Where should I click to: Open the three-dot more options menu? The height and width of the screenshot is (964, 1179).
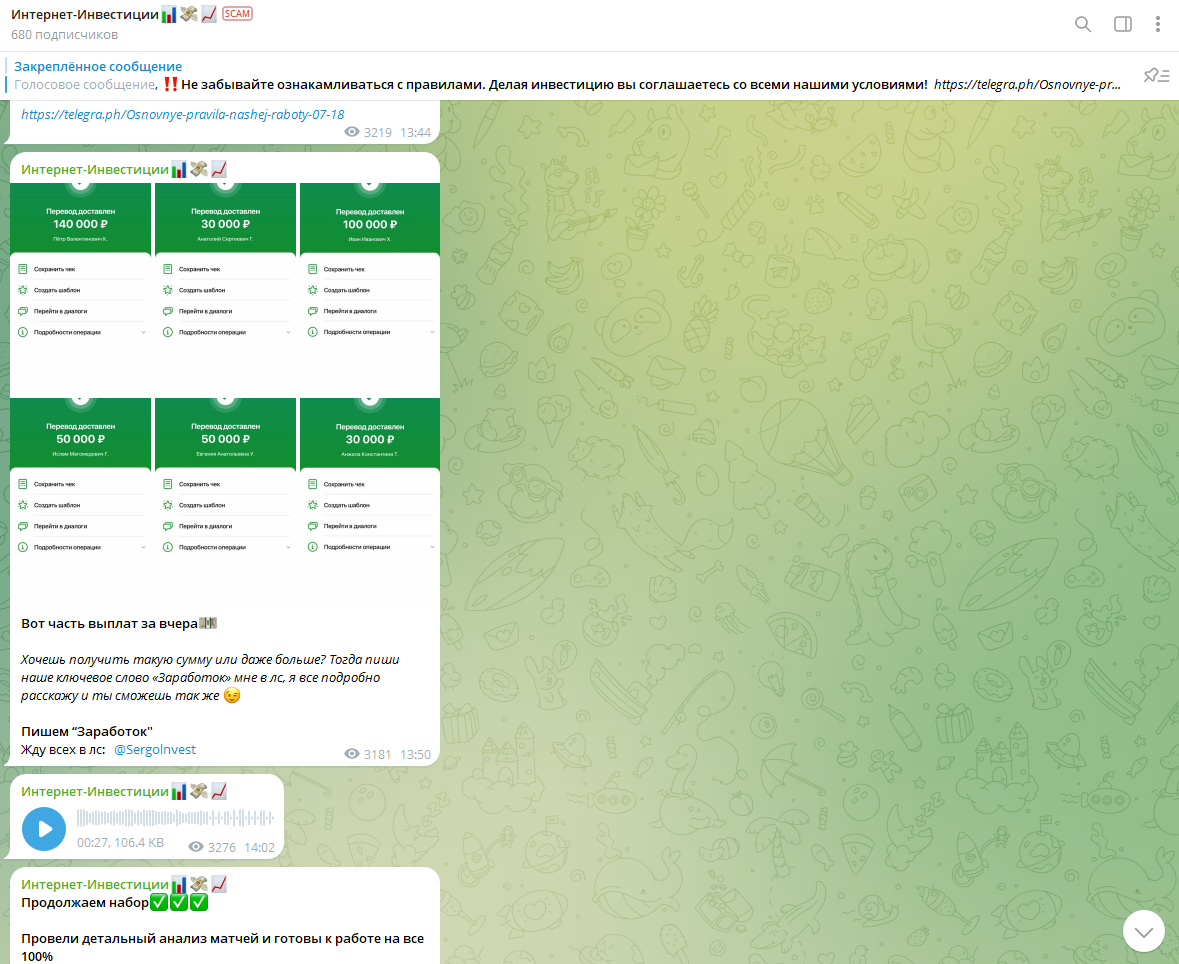pos(1158,24)
